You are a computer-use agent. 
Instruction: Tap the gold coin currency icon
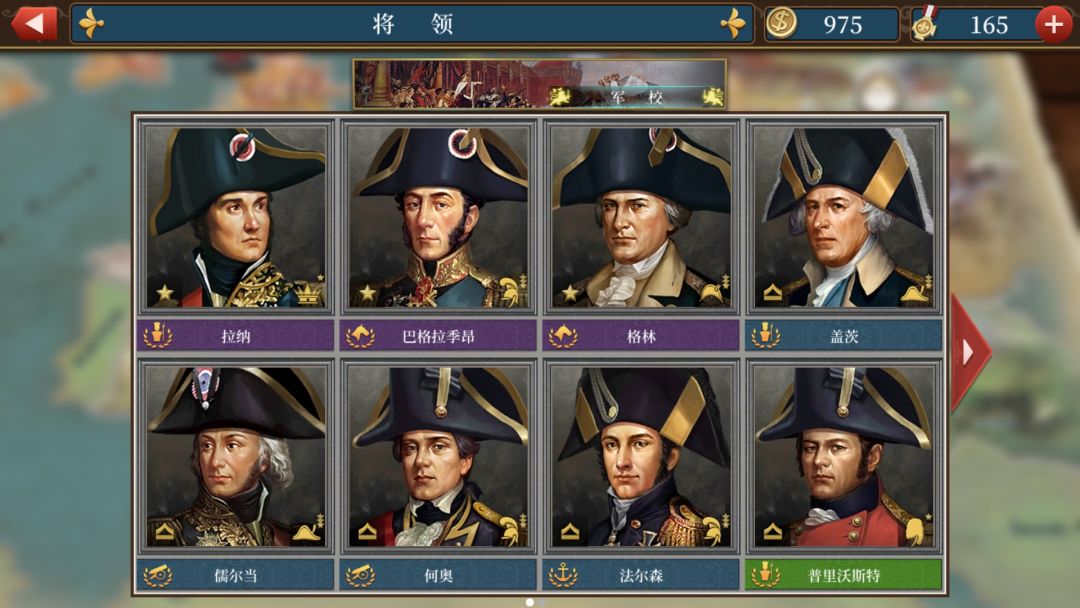781,23
